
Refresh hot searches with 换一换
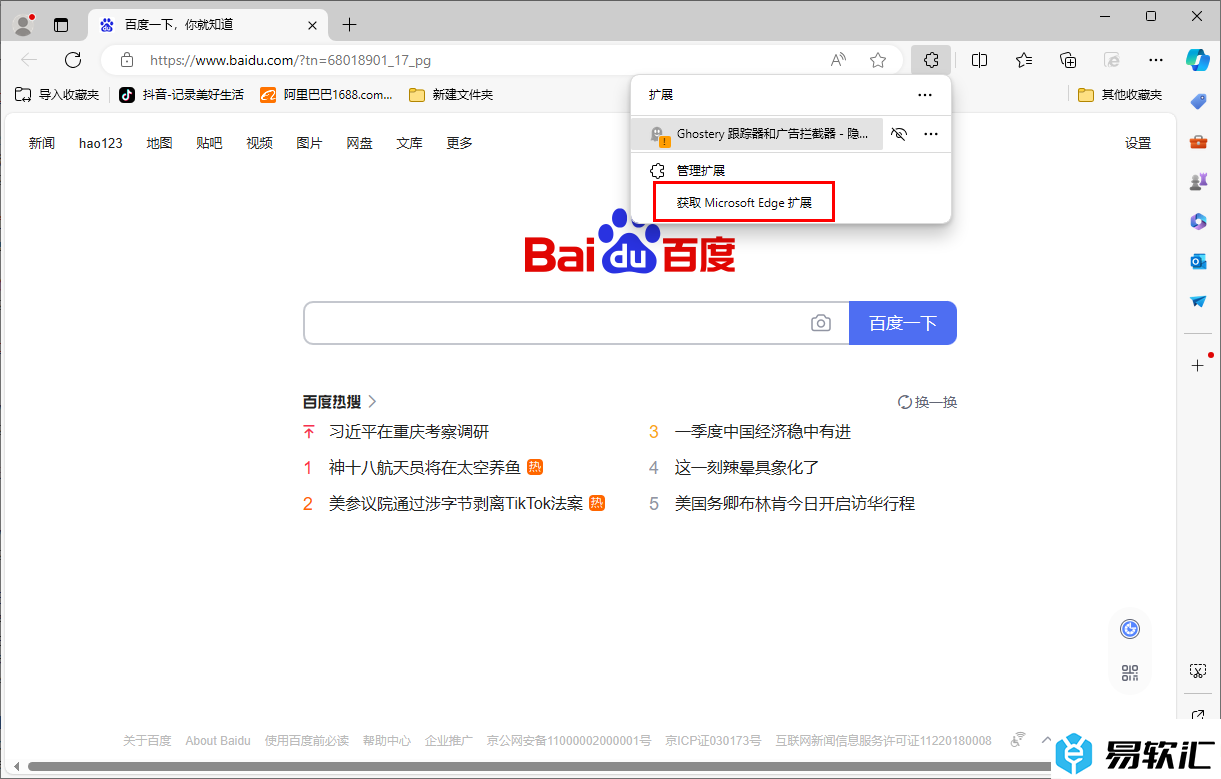coord(928,402)
